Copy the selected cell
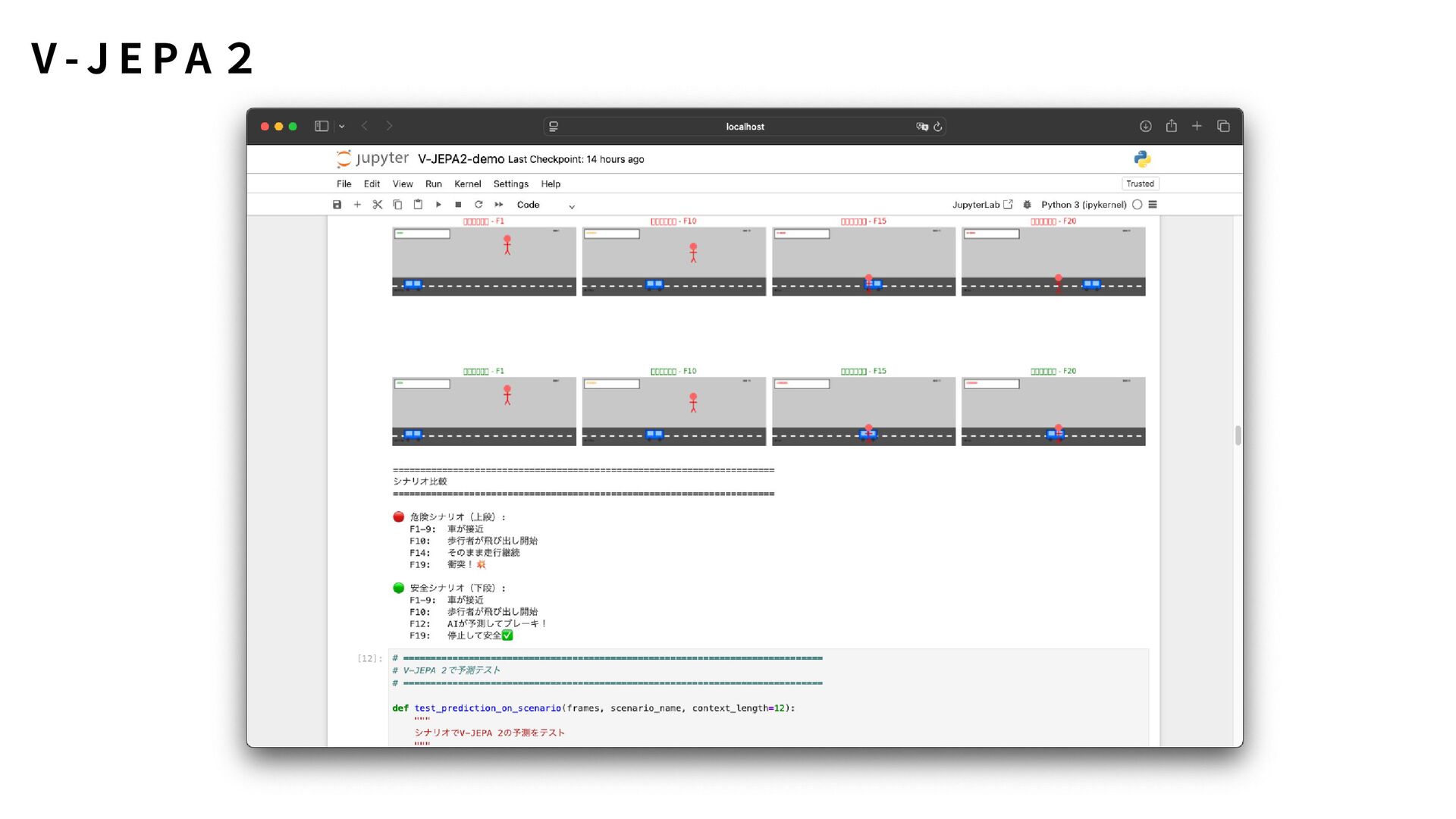This screenshot has height=819, width=1456. pyautogui.click(x=397, y=205)
